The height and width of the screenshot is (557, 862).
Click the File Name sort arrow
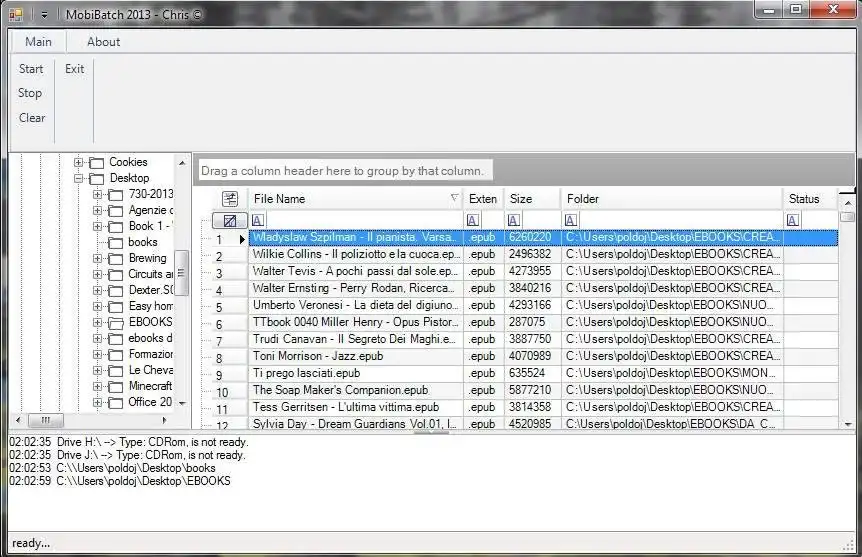455,197
